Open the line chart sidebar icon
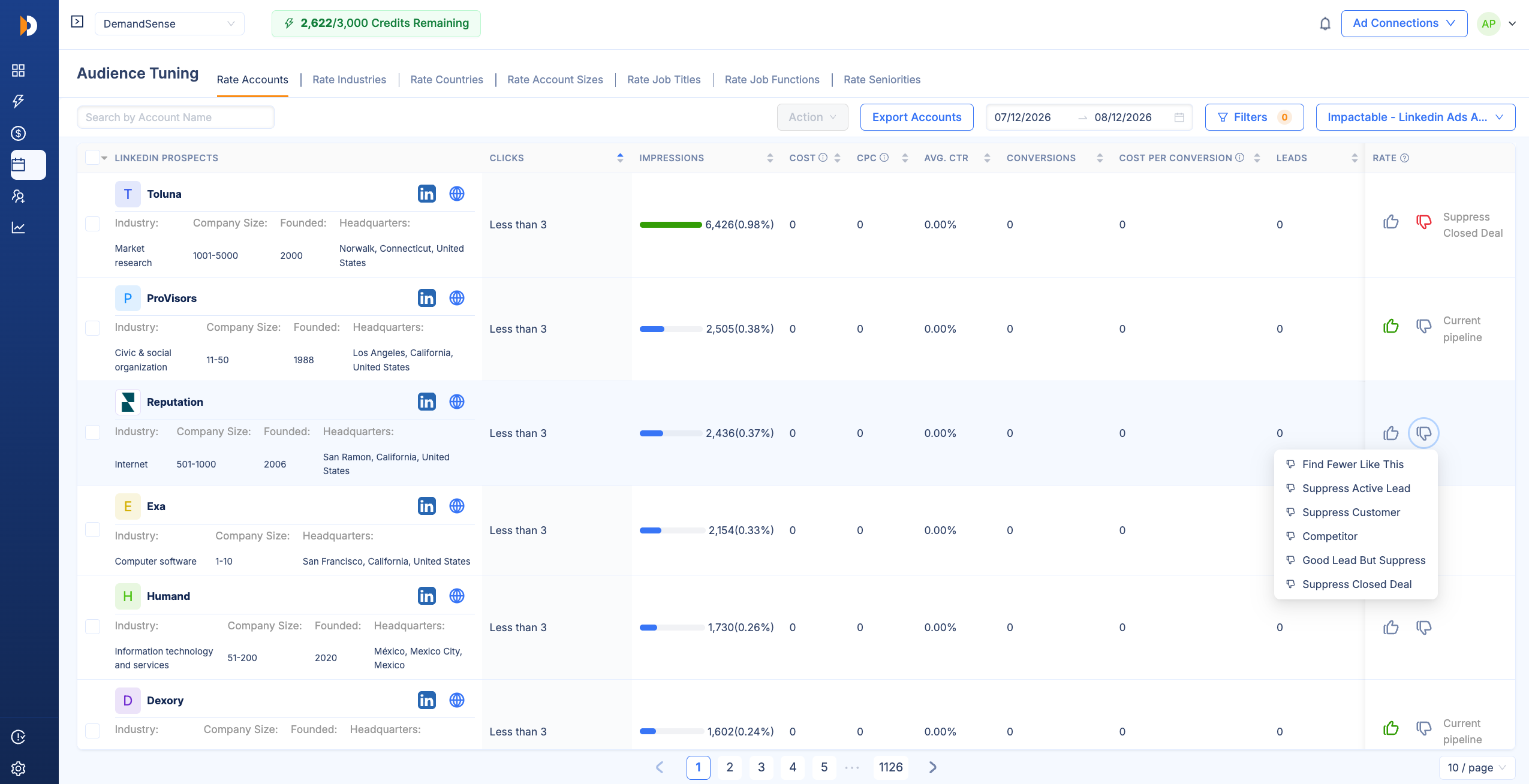Image resolution: width=1529 pixels, height=784 pixels. point(19,228)
